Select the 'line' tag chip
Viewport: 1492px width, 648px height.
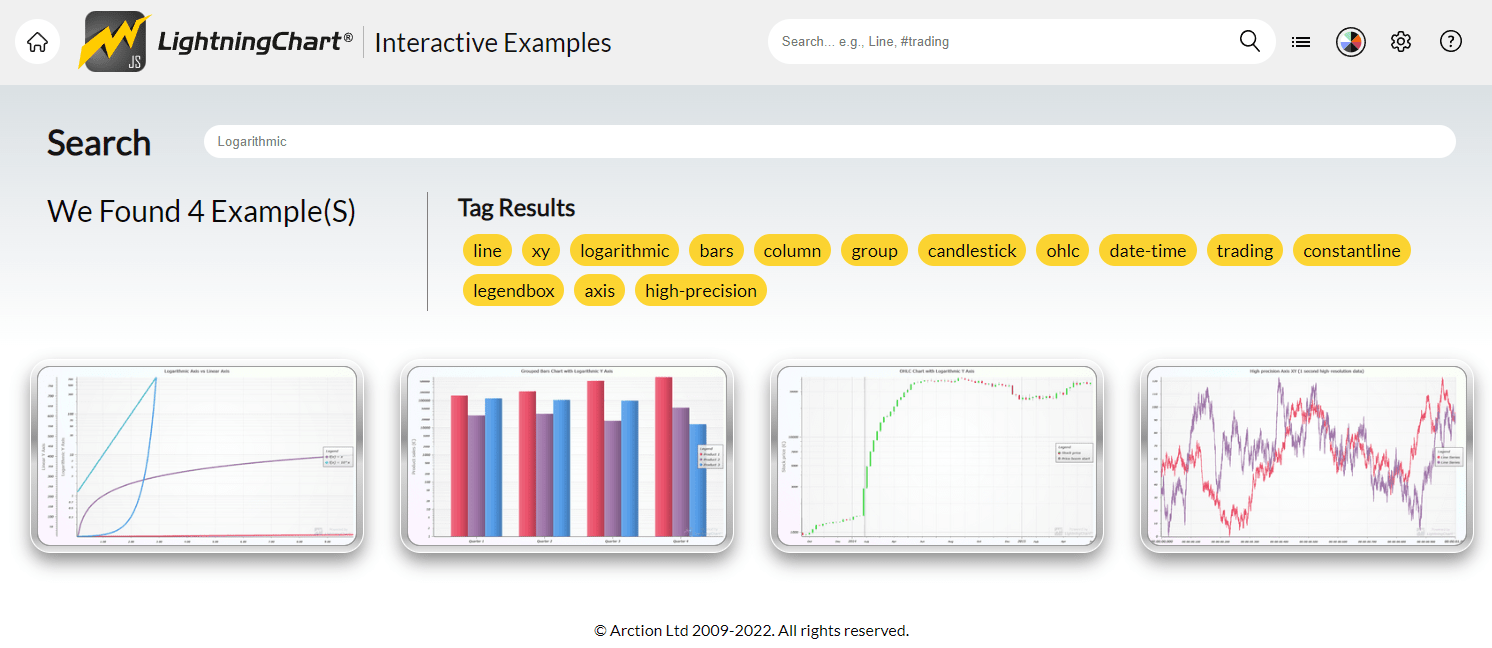[487, 250]
